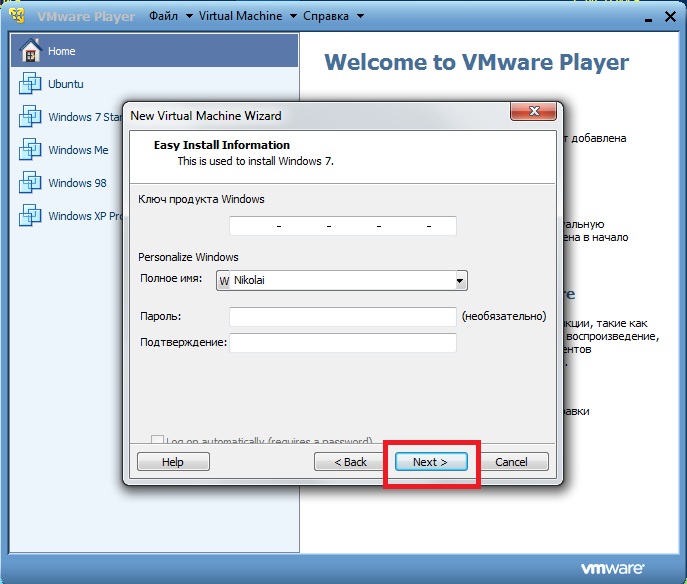The height and width of the screenshot is (584, 687).
Task: Open the full name combo box arrow
Action: point(460,280)
